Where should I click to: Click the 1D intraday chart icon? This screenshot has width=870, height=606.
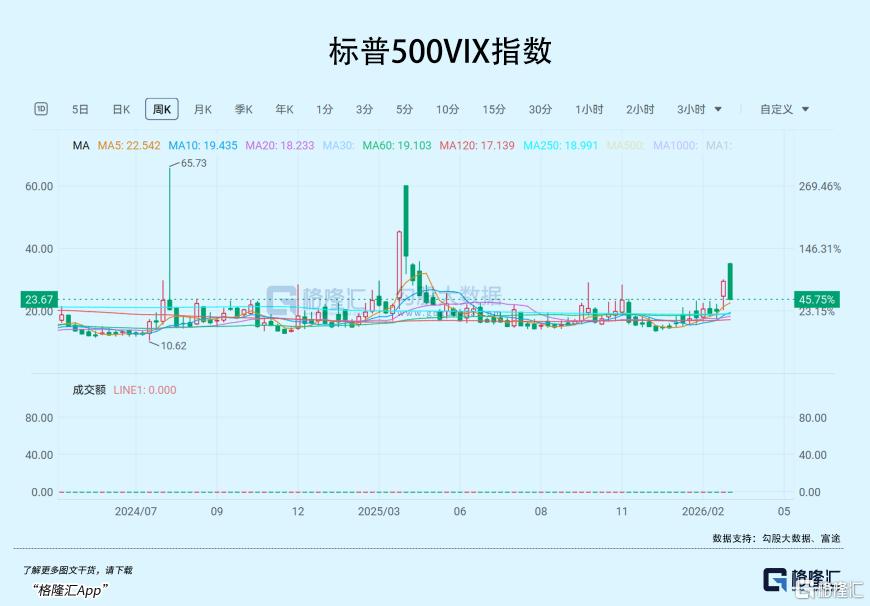pyautogui.click(x=41, y=109)
